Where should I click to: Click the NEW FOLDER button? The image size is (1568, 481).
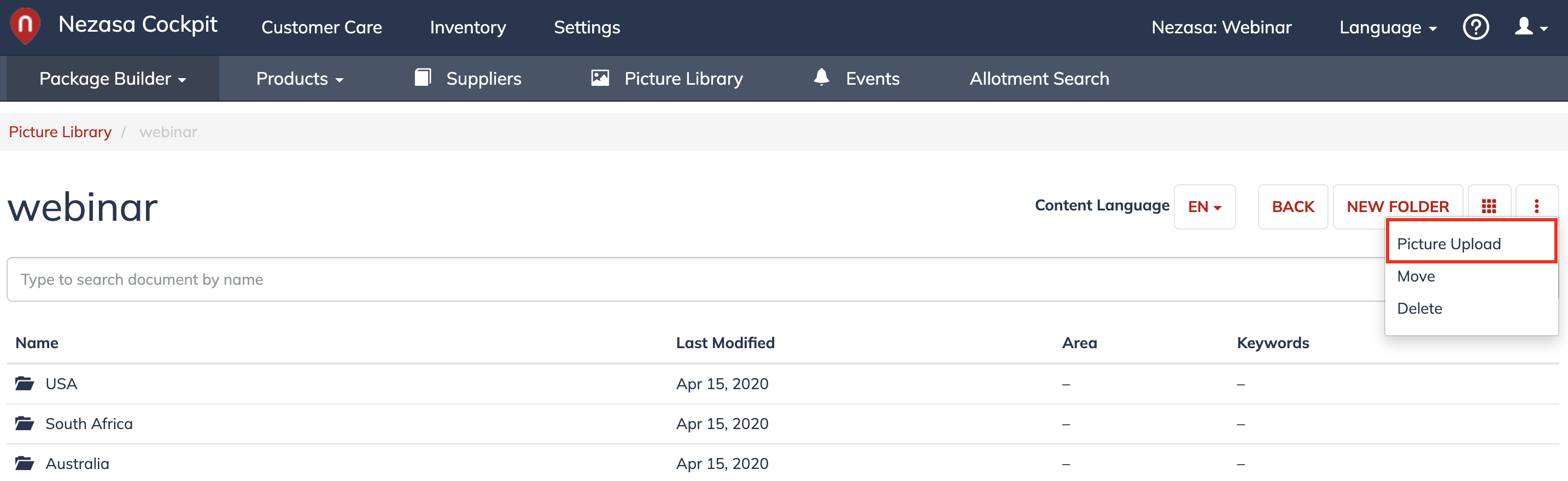[x=1397, y=207]
